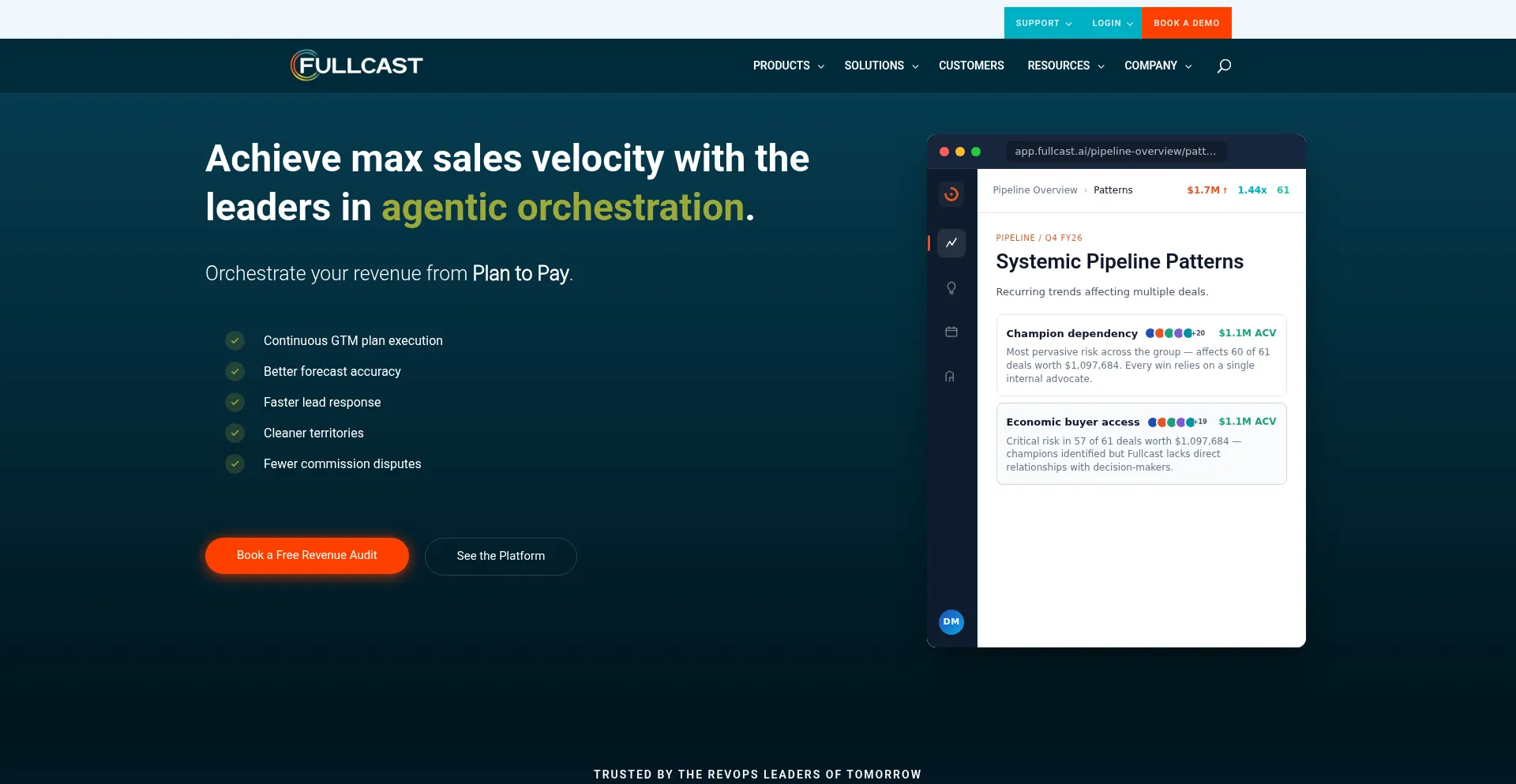
Task: Click the See the Platform button
Action: [501, 557]
